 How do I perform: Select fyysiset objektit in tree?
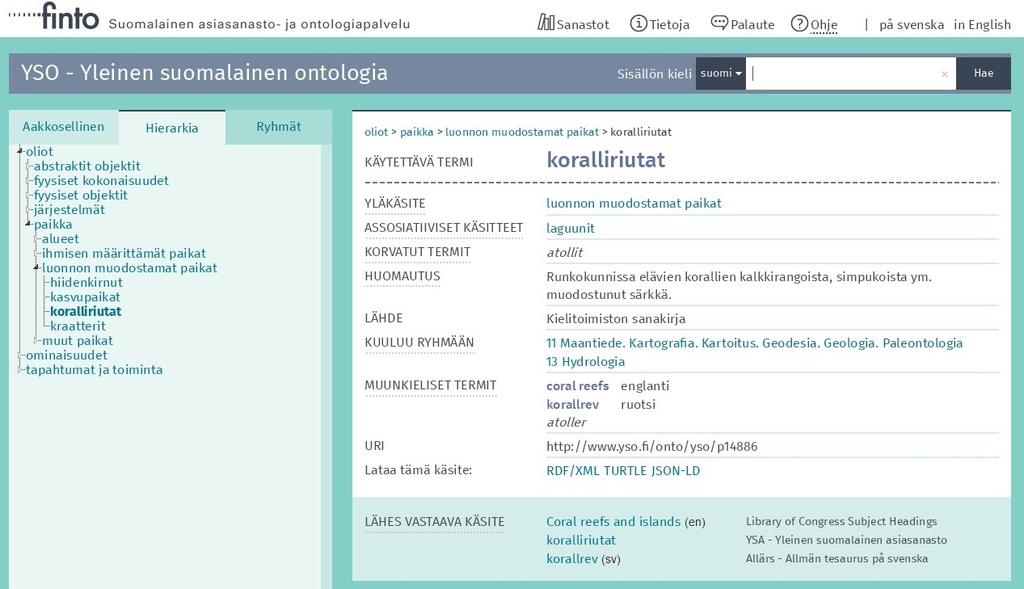[x=81, y=195]
